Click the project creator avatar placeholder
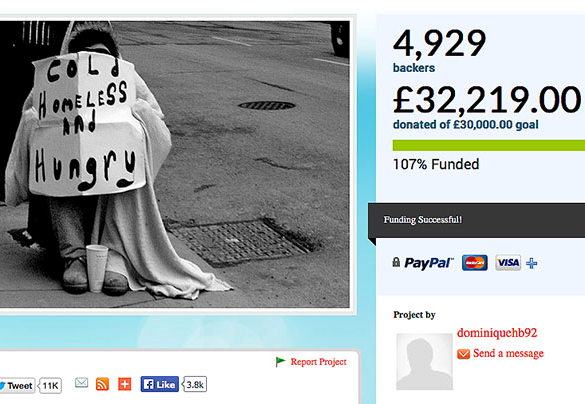The height and width of the screenshot is (404, 585). click(424, 361)
